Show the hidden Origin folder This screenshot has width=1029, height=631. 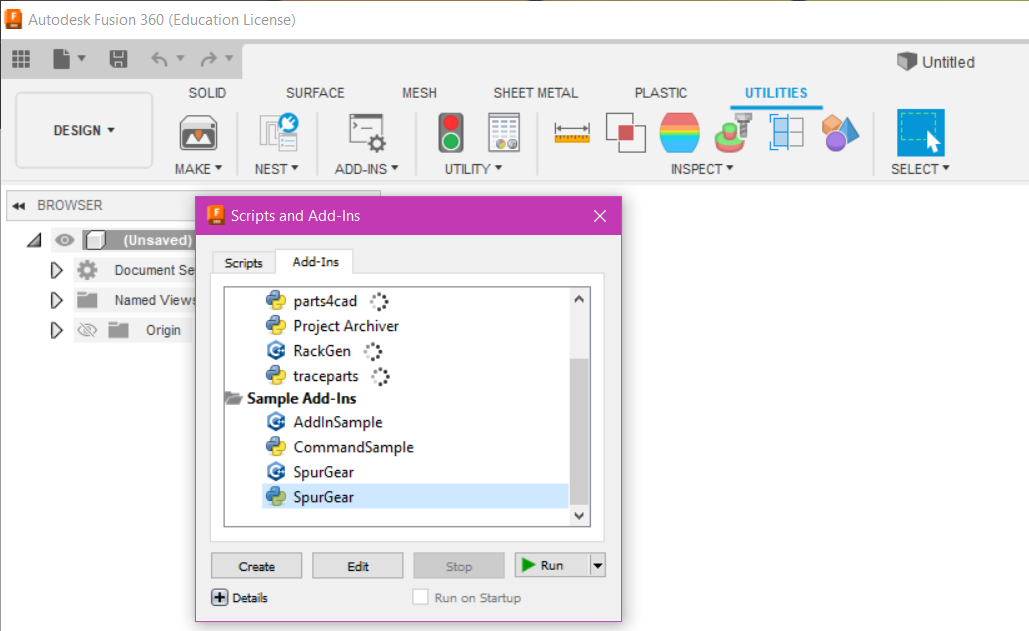(87, 330)
